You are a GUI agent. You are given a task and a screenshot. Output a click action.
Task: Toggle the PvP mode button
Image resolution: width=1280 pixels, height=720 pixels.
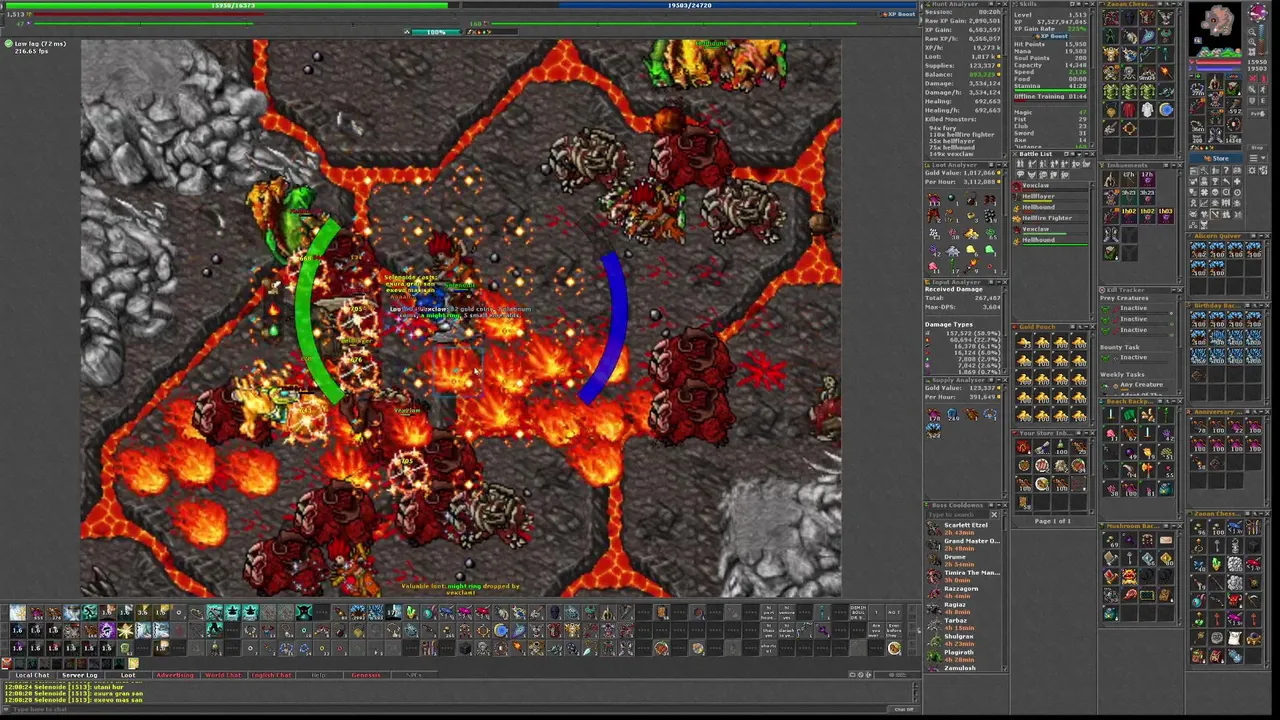pyautogui.click(x=1257, y=114)
